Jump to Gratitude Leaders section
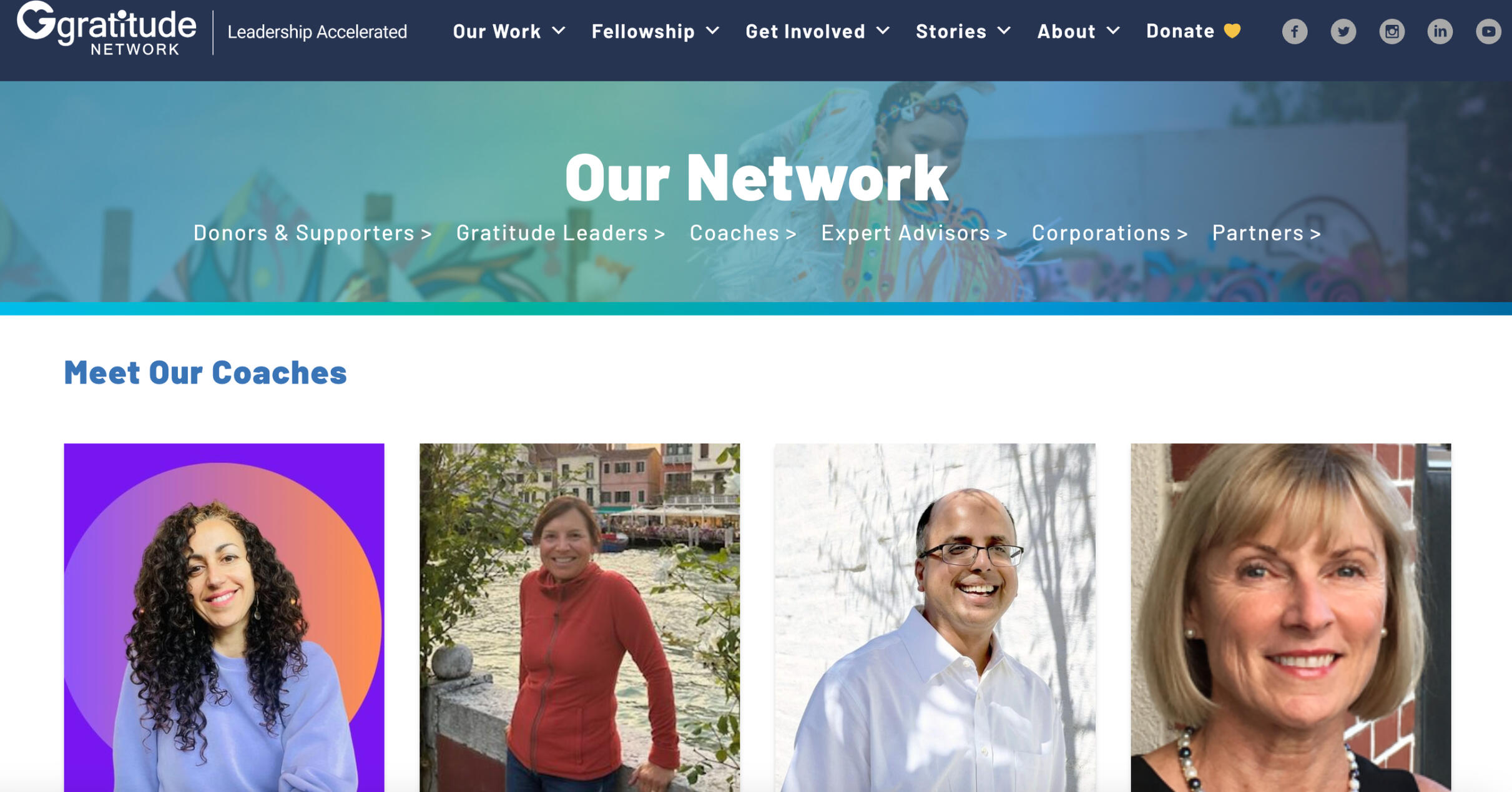Image resolution: width=1512 pixels, height=792 pixels. 561,233
